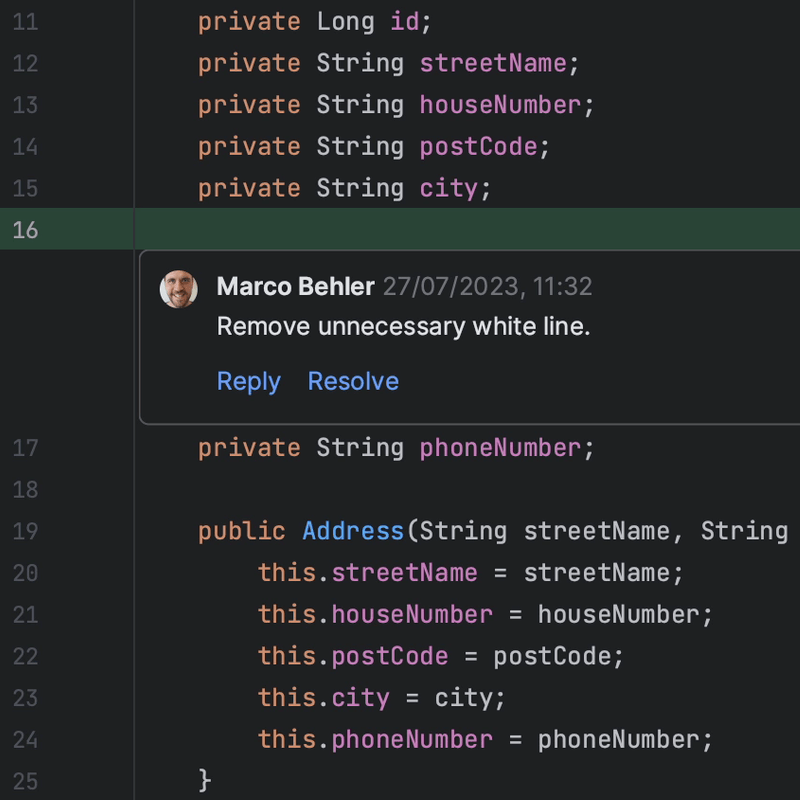
Task: Click the closing brace on line 25
Action: [205, 779]
